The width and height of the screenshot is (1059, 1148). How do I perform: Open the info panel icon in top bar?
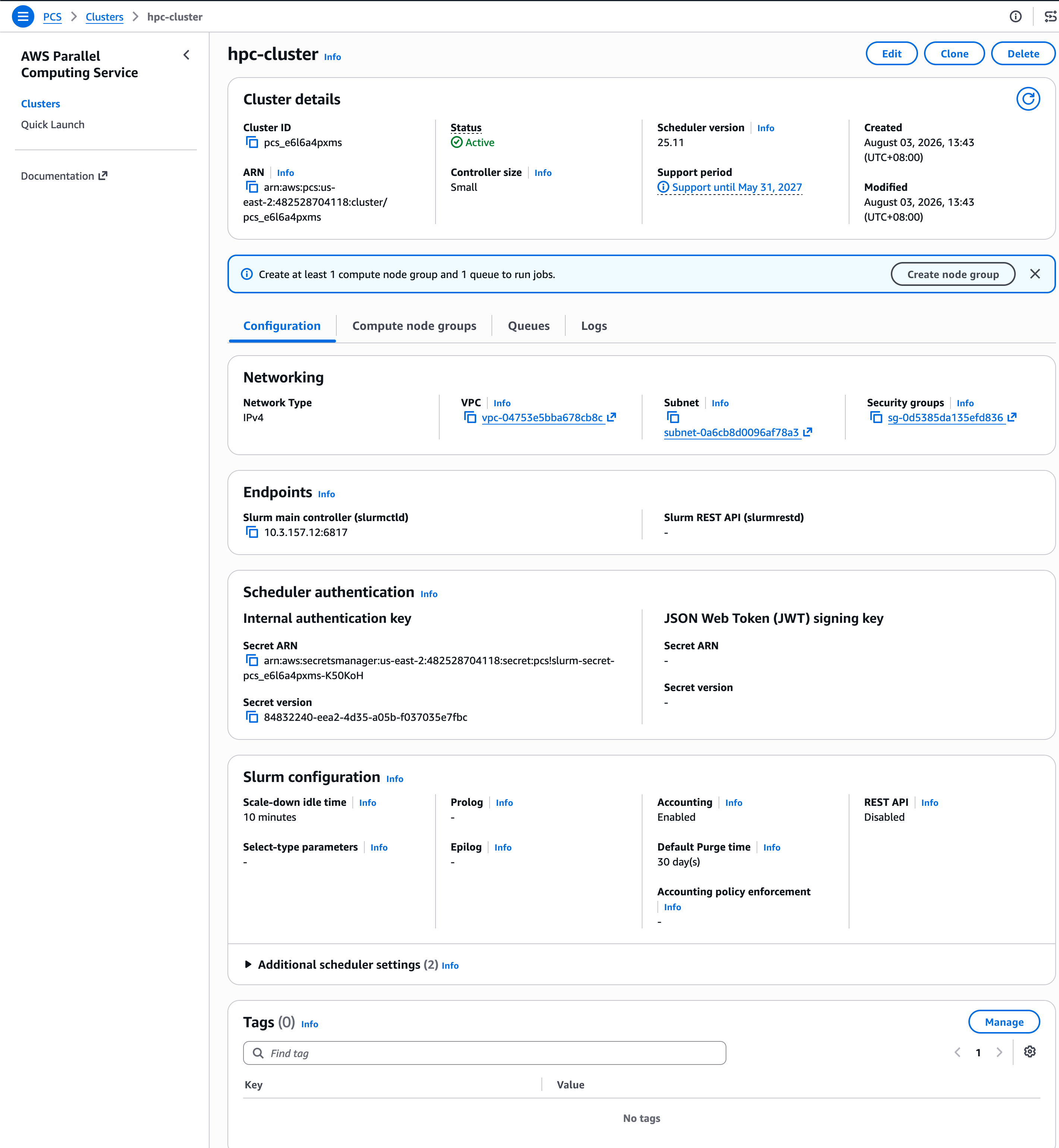click(1015, 17)
